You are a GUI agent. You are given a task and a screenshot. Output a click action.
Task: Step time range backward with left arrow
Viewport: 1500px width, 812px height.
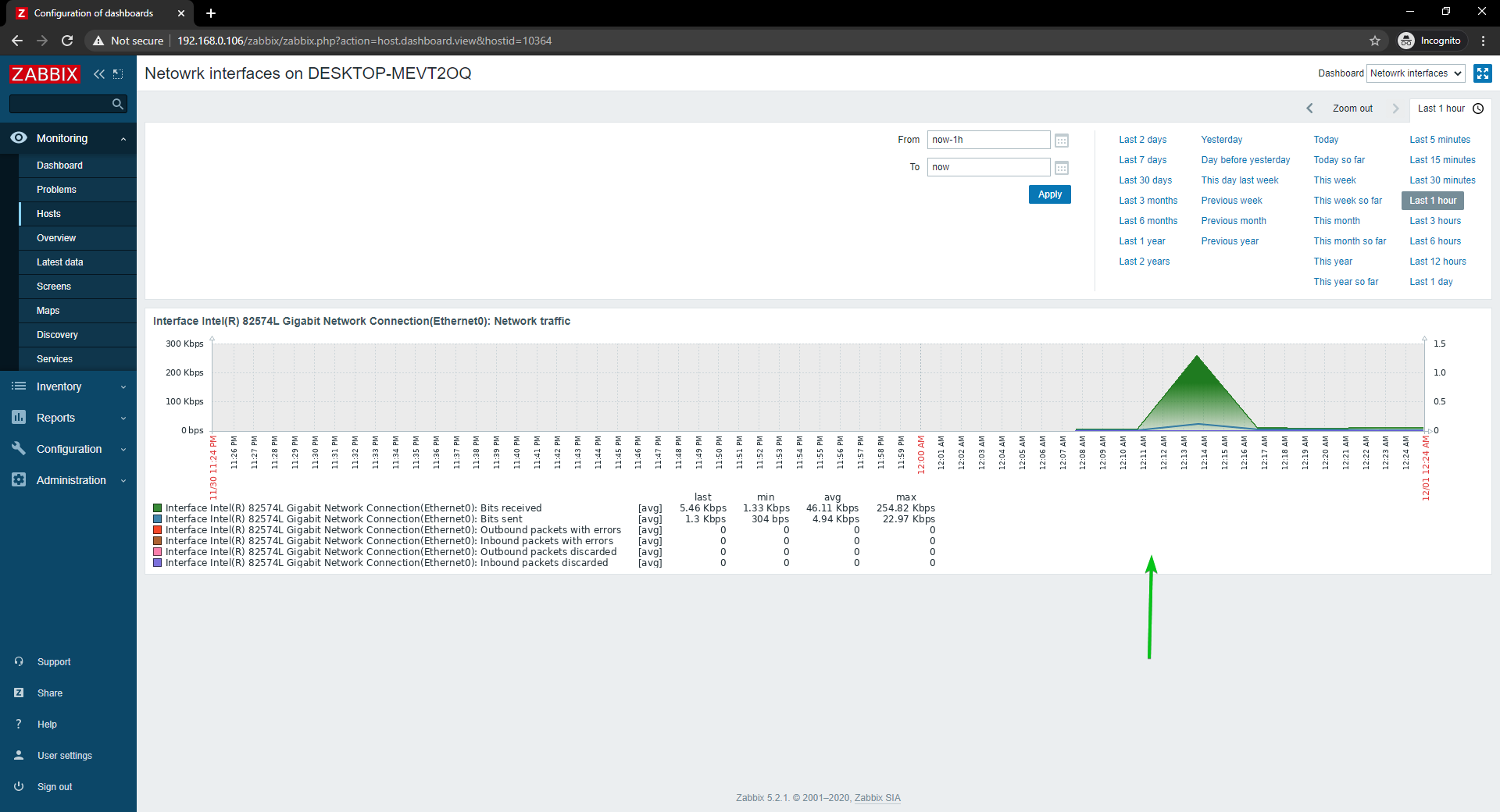[1309, 109]
